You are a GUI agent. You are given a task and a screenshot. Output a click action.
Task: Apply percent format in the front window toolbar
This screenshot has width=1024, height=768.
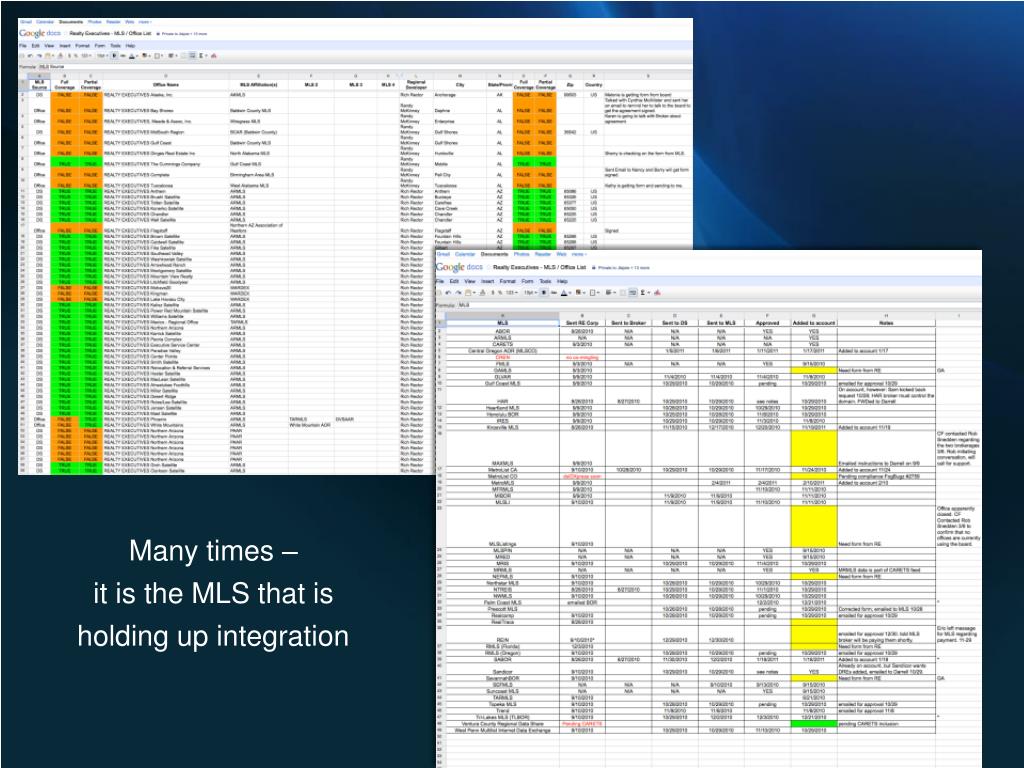(x=500, y=293)
